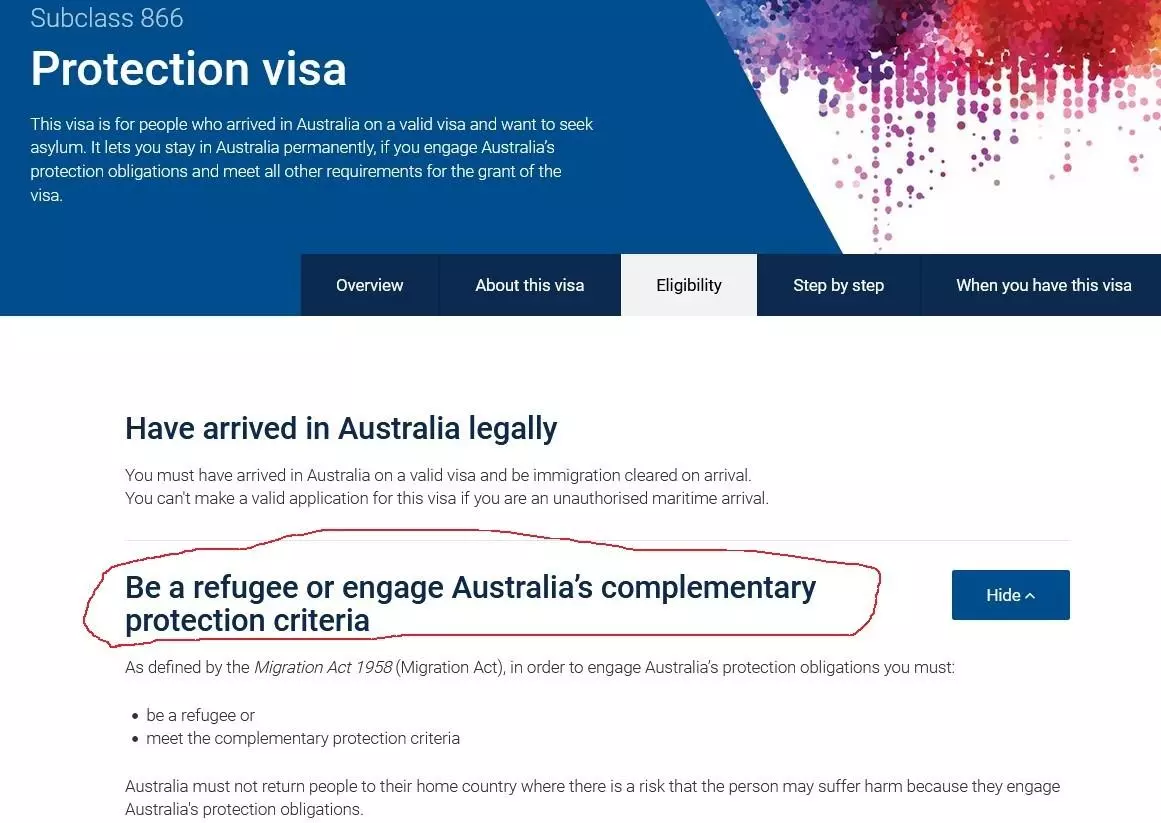Click the Migration Act 1958 italic text
This screenshot has height=823, width=1161.
pyautogui.click(x=323, y=667)
